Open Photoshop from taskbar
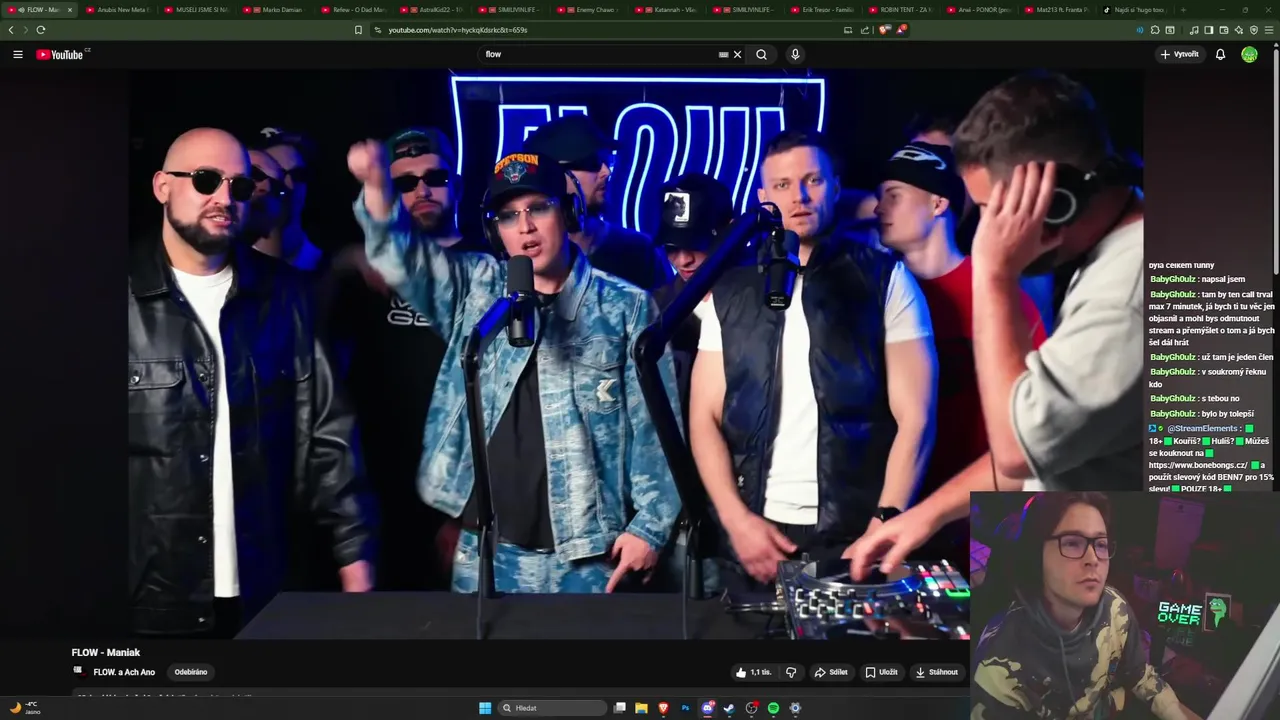The width and height of the screenshot is (1280, 720). point(686,708)
